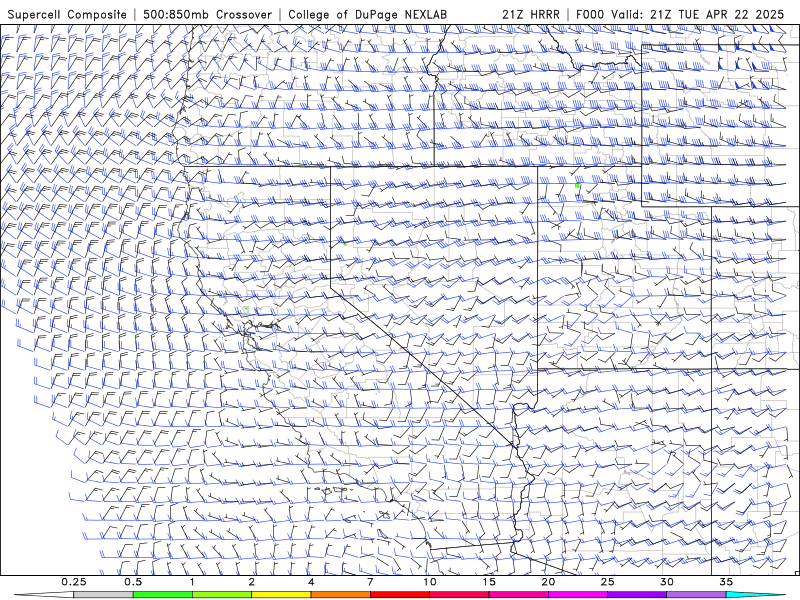Click the magenta swatch between 20 and 25
800x600 pixels.
pos(577,595)
